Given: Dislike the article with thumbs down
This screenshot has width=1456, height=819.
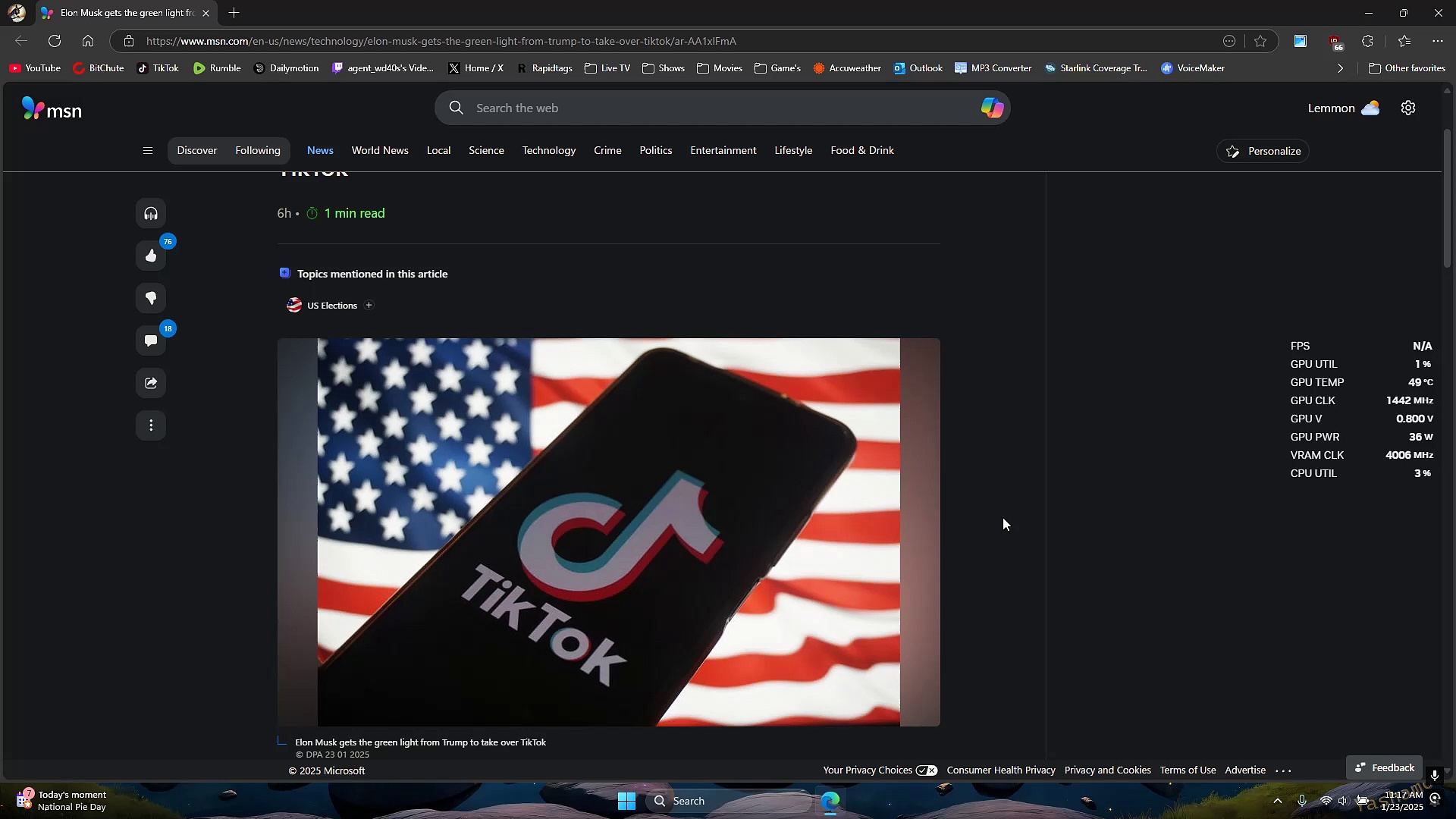Looking at the screenshot, I should coord(151,299).
